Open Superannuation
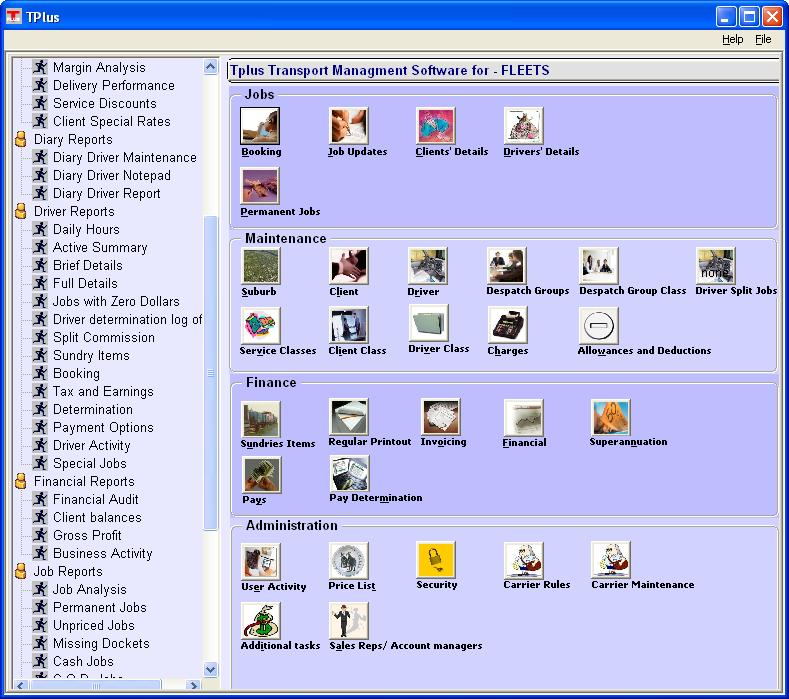789x699 pixels. pyautogui.click(x=610, y=417)
